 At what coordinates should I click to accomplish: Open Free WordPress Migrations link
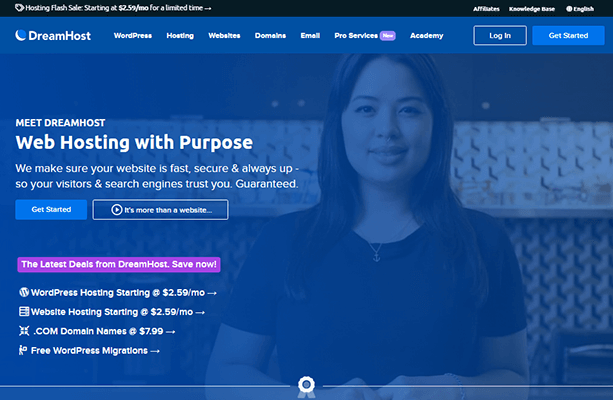(89, 350)
